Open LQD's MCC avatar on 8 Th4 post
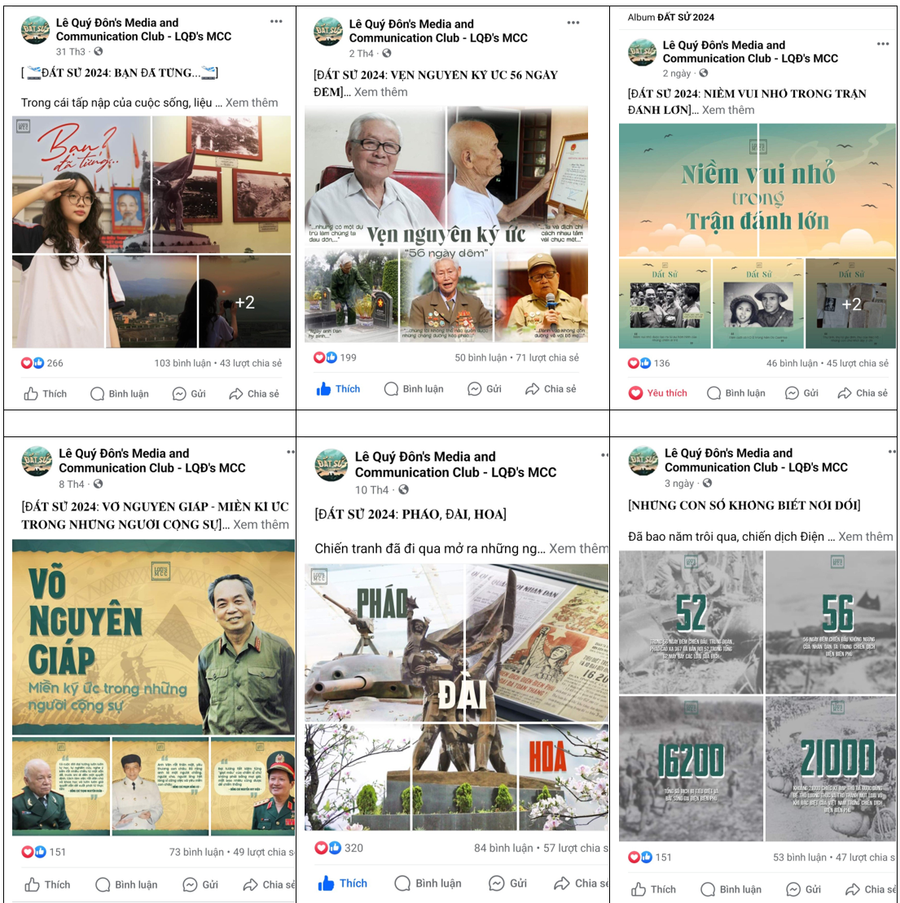Image resolution: width=900 pixels, height=903 pixels. [37, 461]
